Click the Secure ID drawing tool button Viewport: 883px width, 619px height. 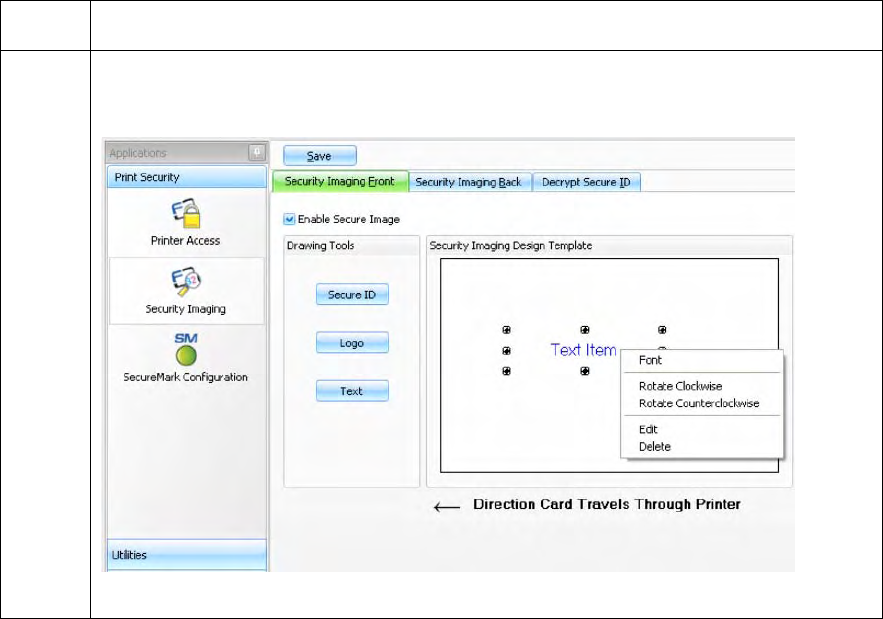(x=352, y=295)
